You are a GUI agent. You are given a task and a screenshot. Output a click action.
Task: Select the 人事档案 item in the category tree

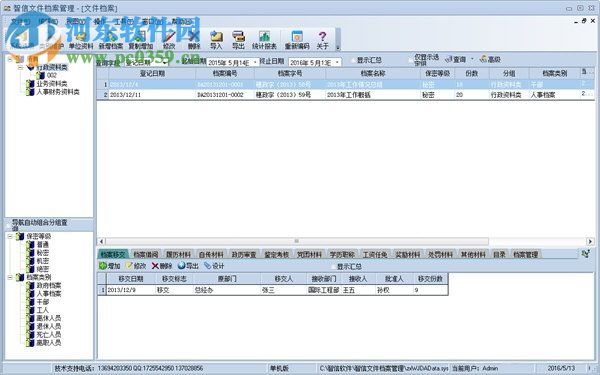(x=49, y=293)
